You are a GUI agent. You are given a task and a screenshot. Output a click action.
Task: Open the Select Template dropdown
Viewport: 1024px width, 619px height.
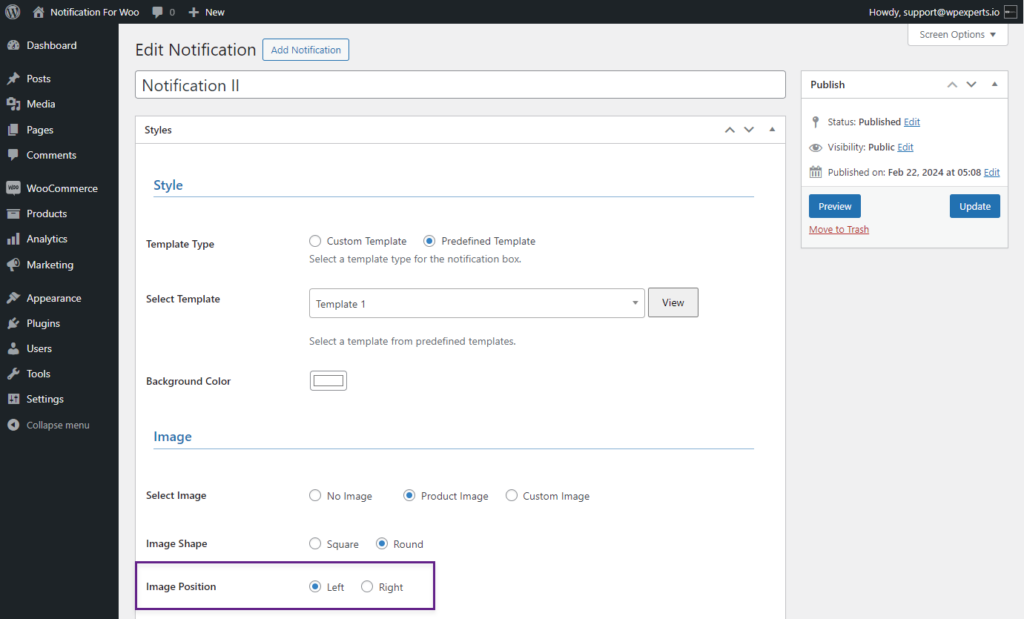coord(477,303)
